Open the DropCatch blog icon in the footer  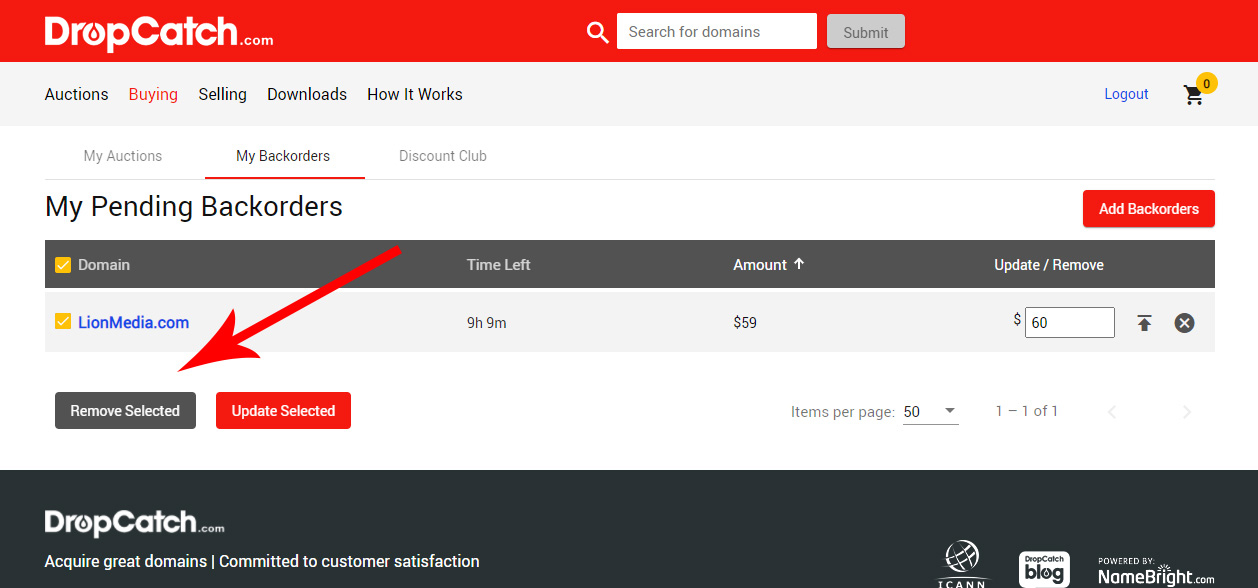tap(1044, 569)
